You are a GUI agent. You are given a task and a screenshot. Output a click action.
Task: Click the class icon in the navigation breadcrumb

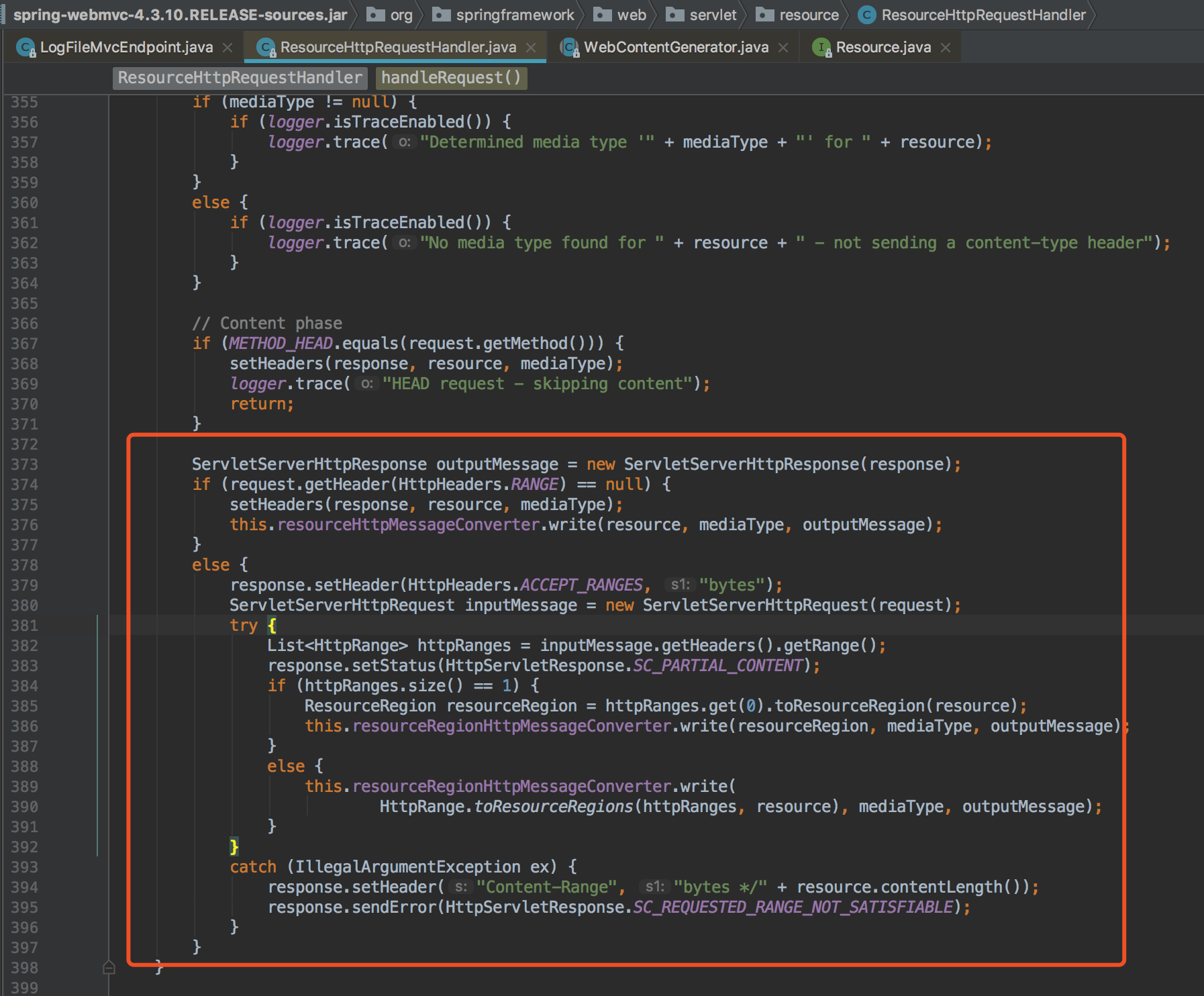867,15
